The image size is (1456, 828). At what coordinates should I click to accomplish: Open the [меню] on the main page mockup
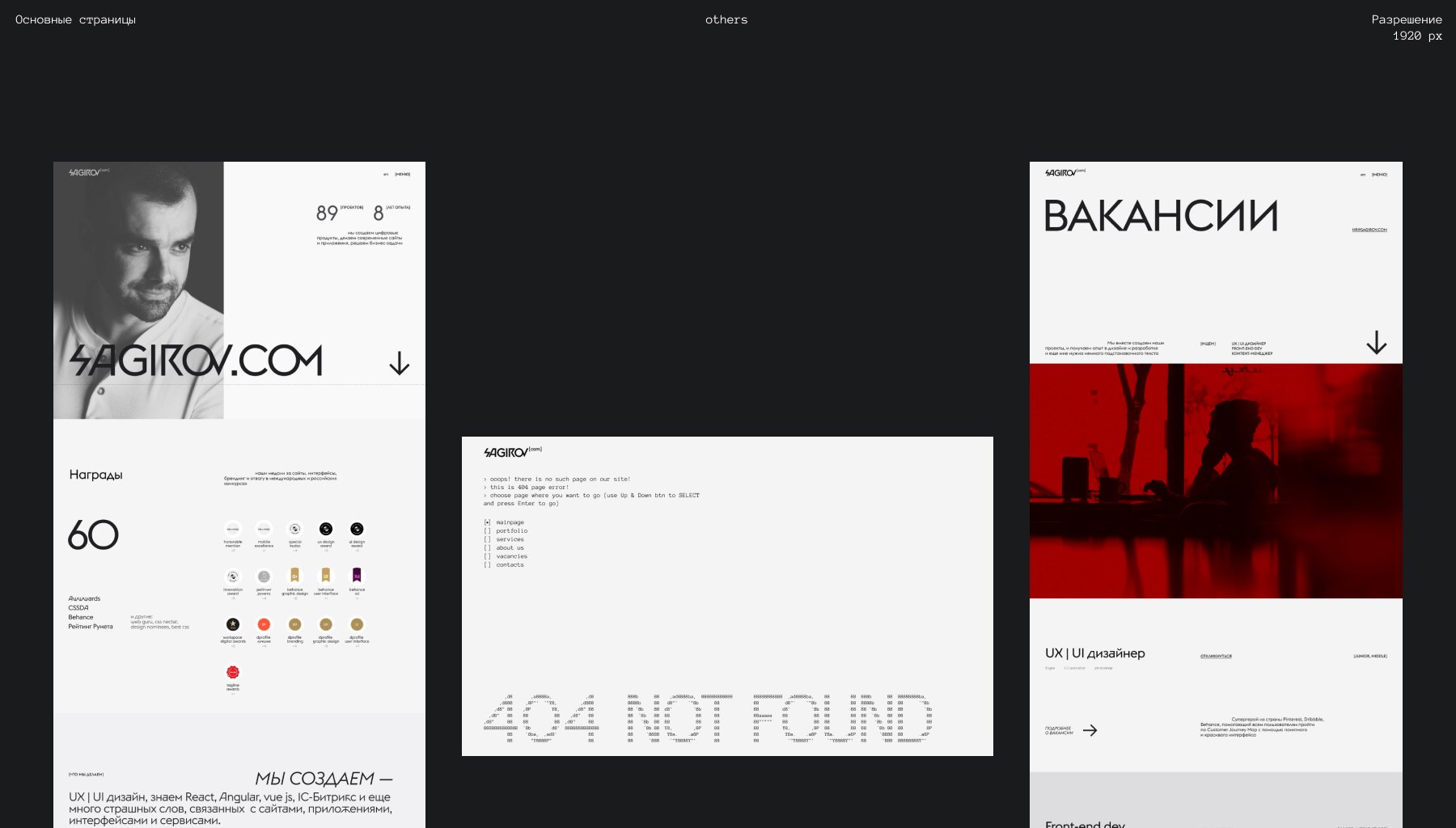402,174
